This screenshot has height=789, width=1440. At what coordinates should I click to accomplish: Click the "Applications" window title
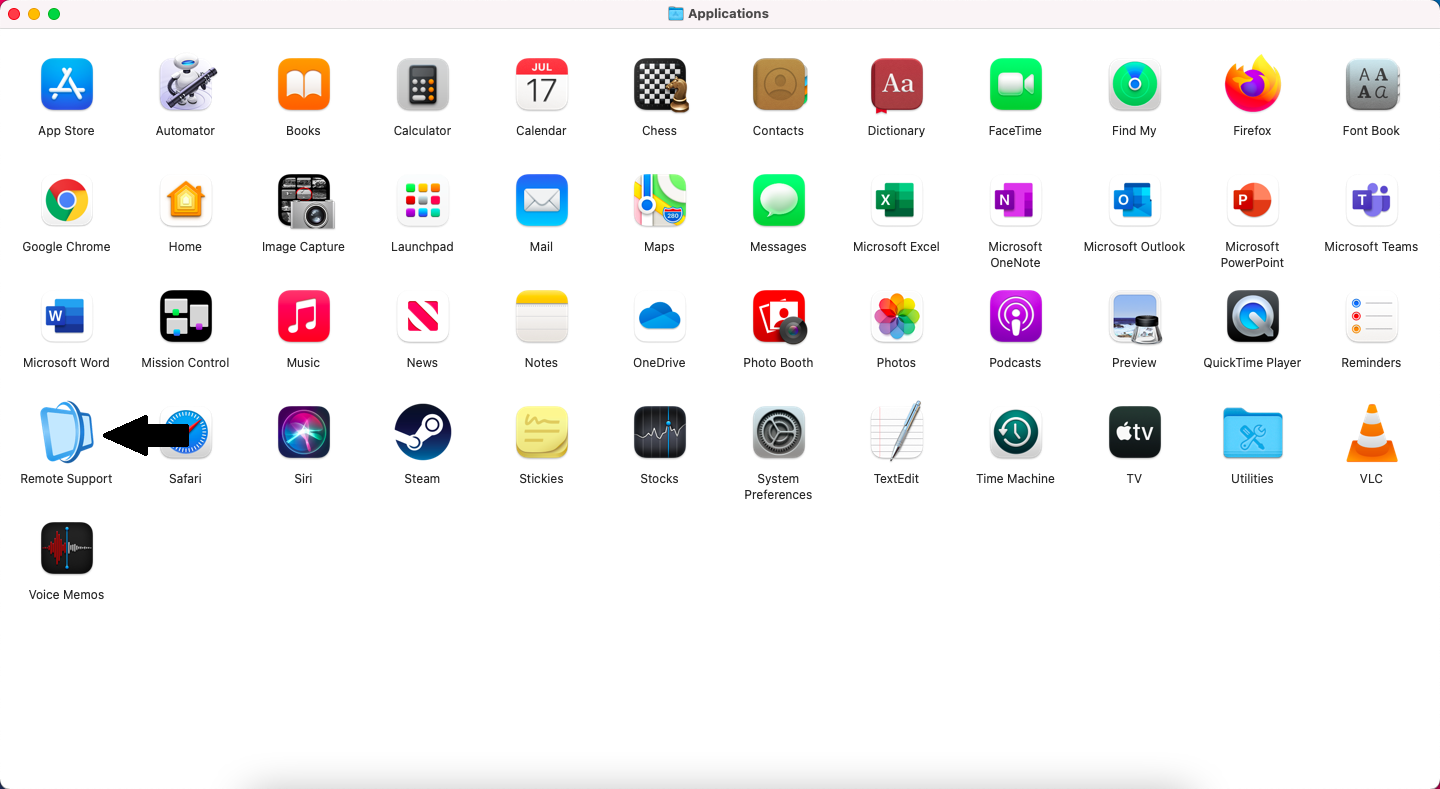coord(728,14)
